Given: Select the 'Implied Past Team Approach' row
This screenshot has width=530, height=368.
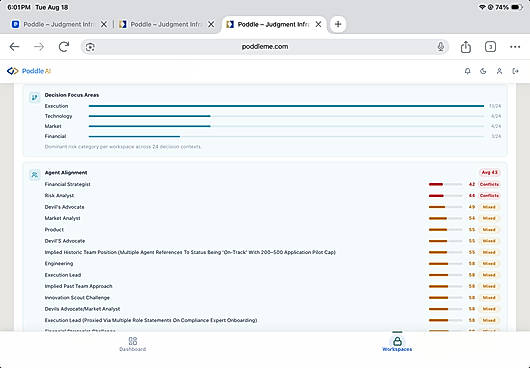Looking at the screenshot, I should coord(272,286).
